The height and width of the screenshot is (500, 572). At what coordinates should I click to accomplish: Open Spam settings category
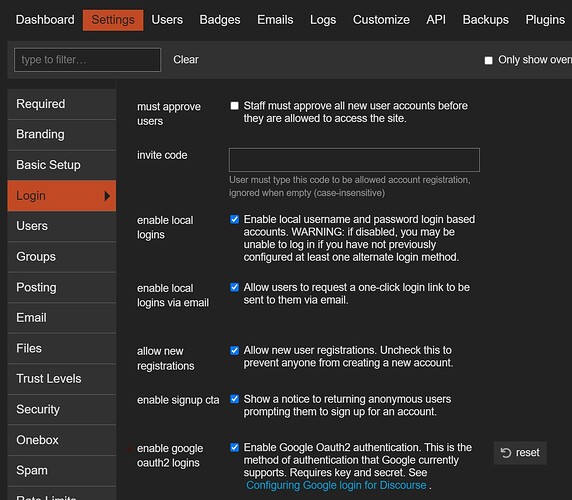(x=62, y=470)
